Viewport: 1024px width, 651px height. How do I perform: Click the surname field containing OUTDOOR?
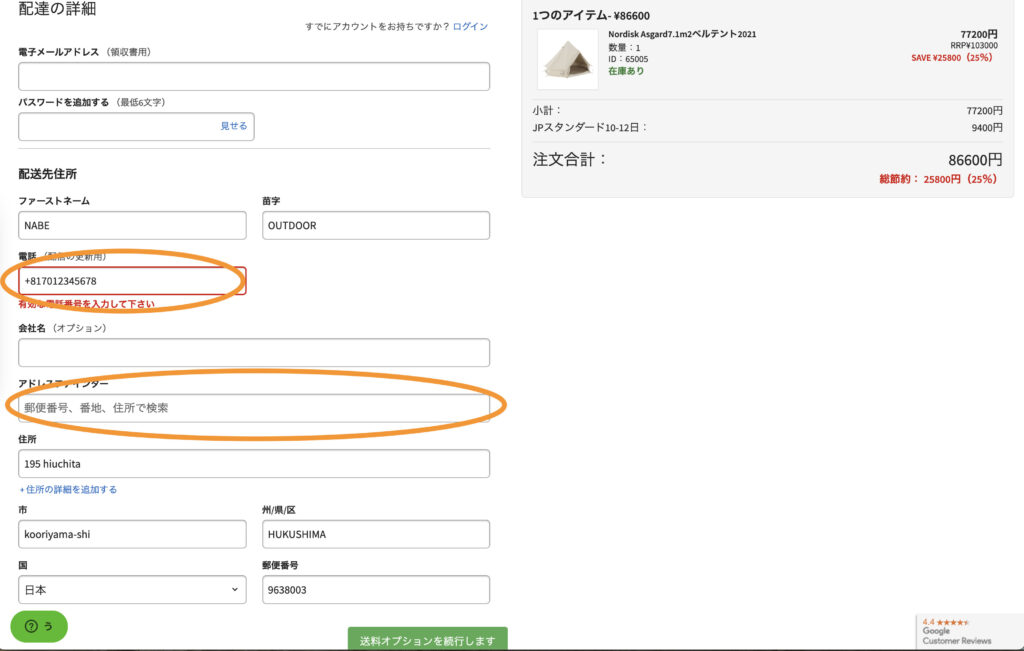click(376, 225)
